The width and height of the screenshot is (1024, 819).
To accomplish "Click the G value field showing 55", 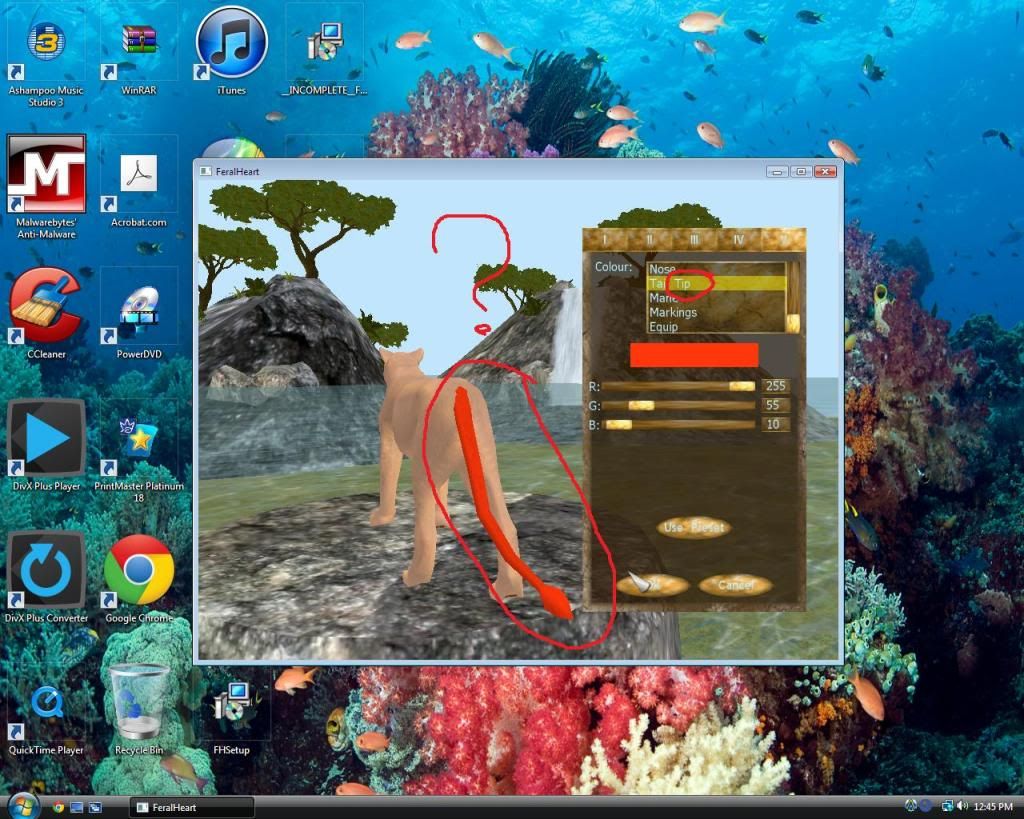I will (x=775, y=405).
